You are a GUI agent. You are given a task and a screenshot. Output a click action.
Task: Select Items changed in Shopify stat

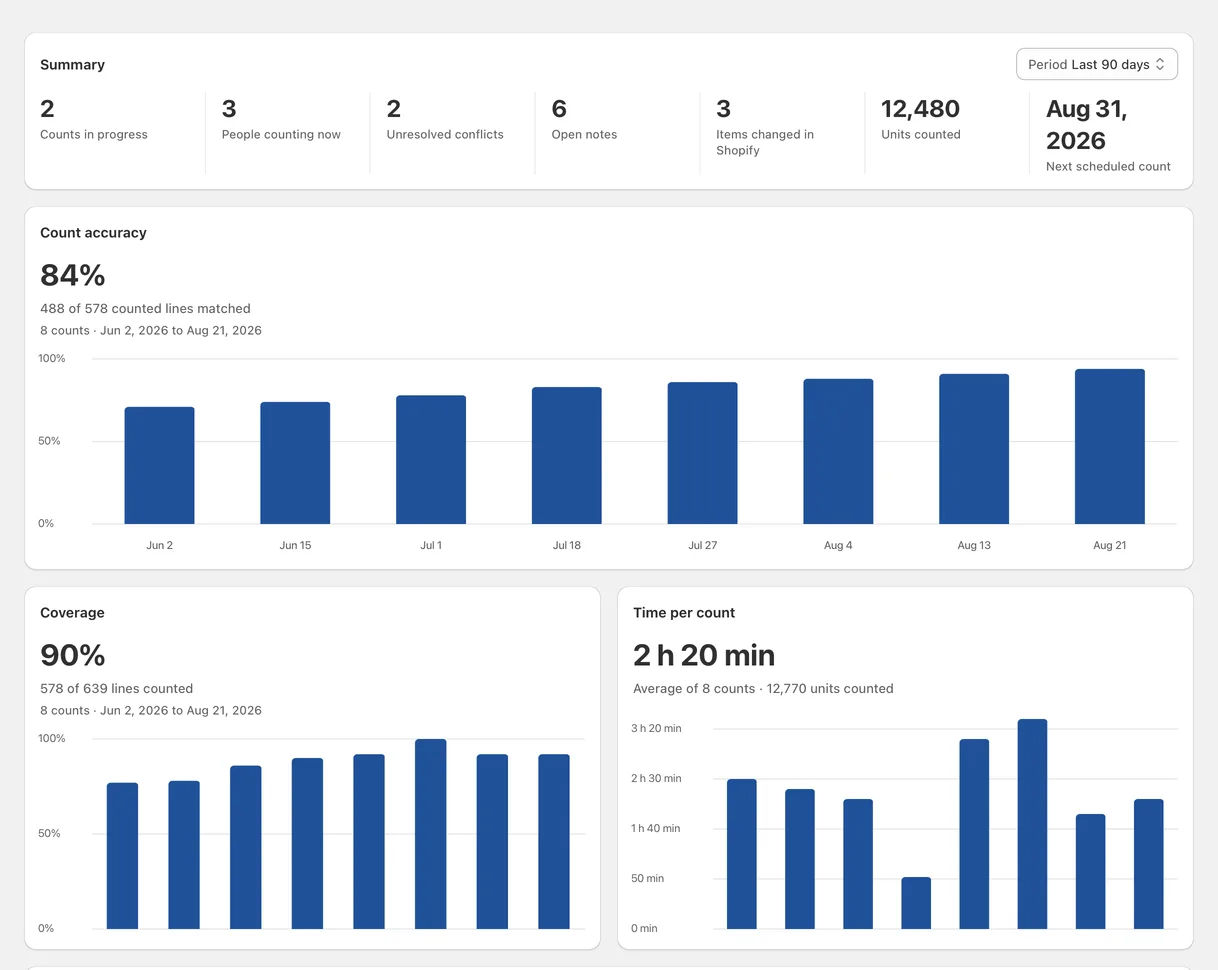coord(765,128)
